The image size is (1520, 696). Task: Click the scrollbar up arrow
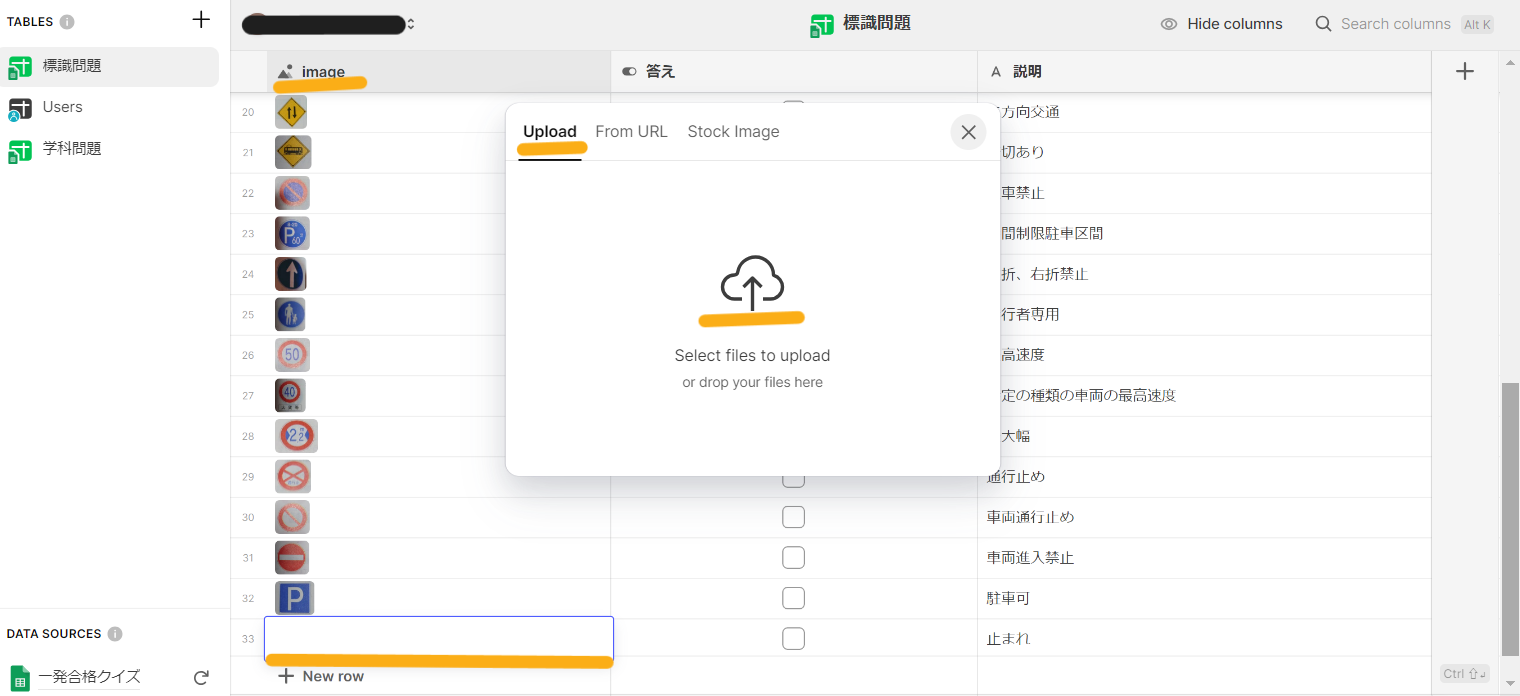pyautogui.click(x=1510, y=64)
